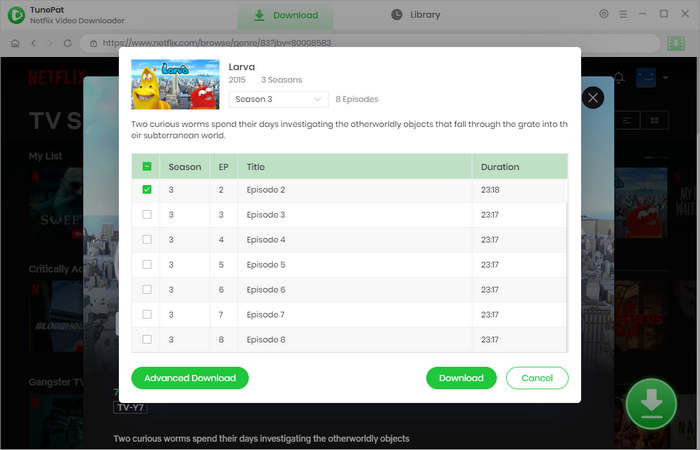This screenshot has width=700, height=450.
Task: Click the green floating download arrow icon
Action: point(651,403)
